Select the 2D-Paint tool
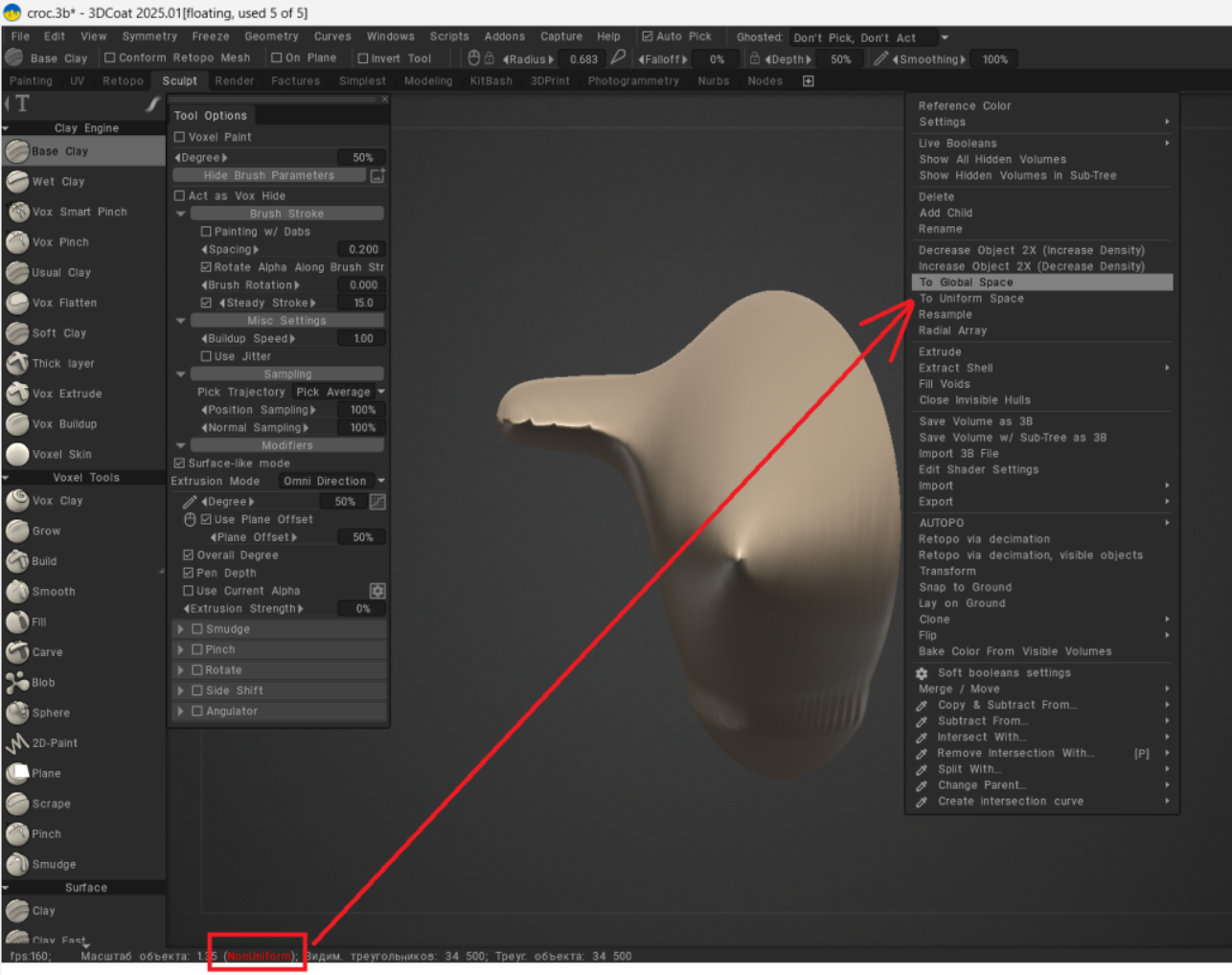The width and height of the screenshot is (1232, 975). coord(55,743)
